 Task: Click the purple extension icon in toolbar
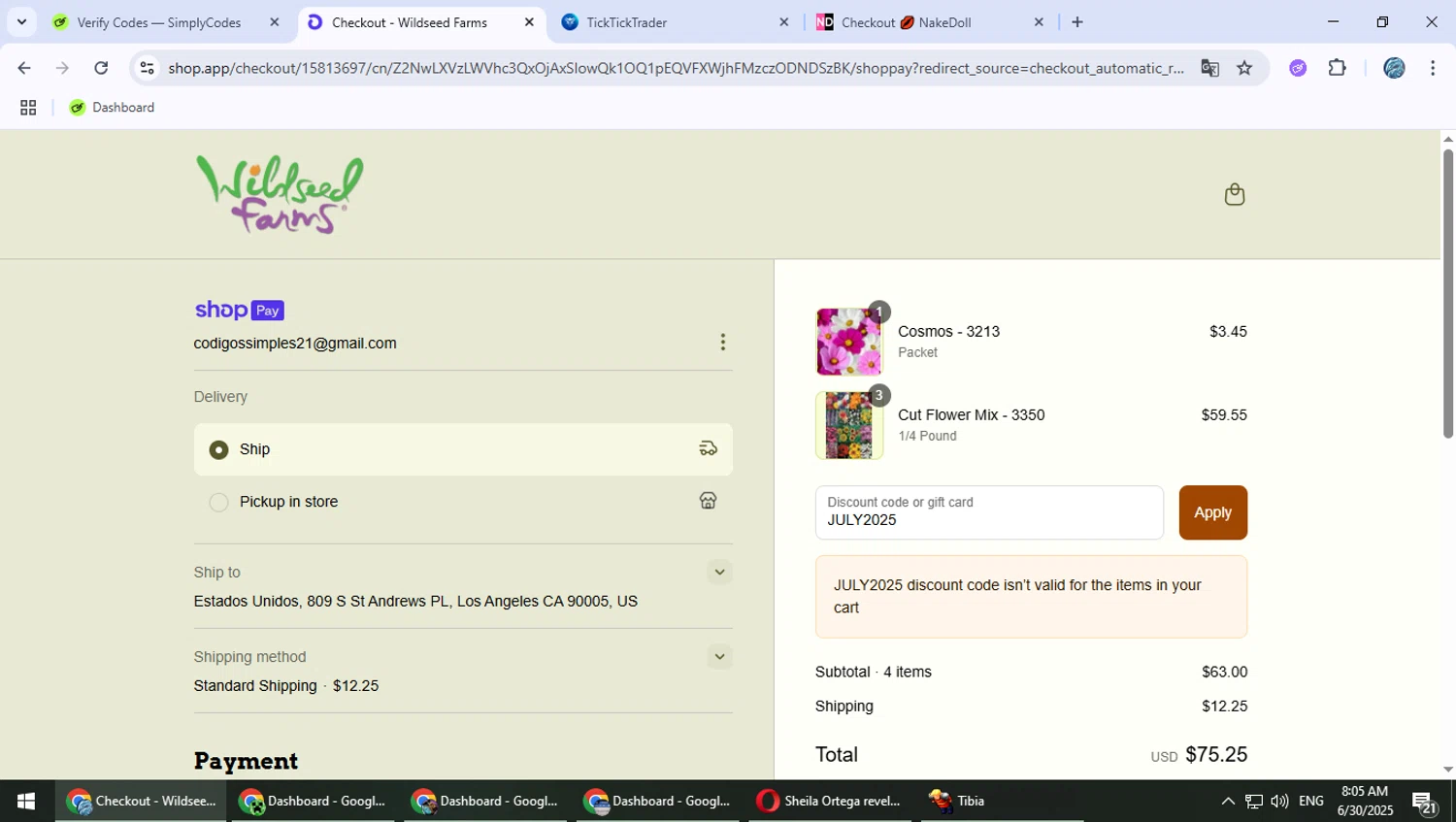click(1298, 68)
